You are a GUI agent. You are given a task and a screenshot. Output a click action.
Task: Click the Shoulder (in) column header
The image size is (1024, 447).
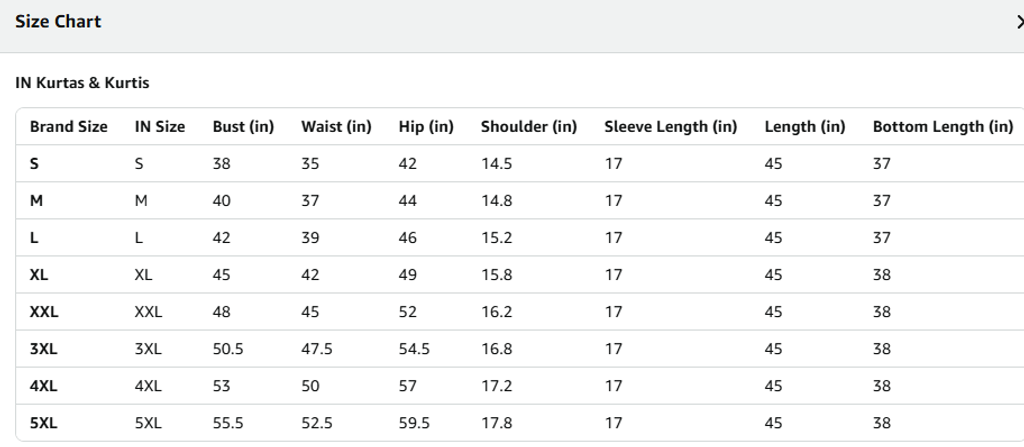pyautogui.click(x=529, y=127)
